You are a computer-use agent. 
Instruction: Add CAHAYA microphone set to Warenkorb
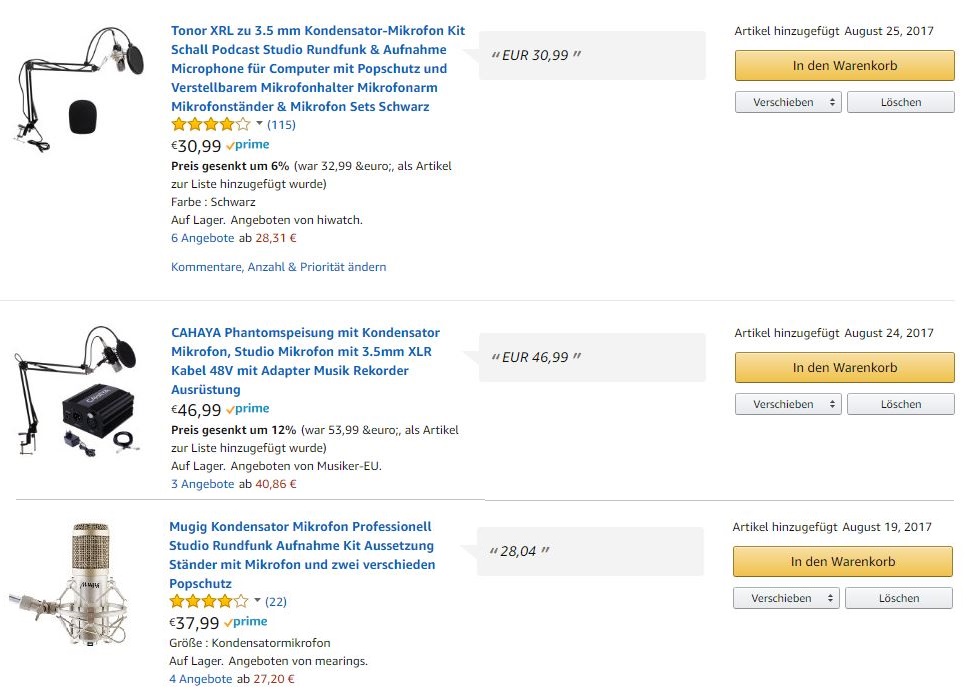click(x=845, y=368)
